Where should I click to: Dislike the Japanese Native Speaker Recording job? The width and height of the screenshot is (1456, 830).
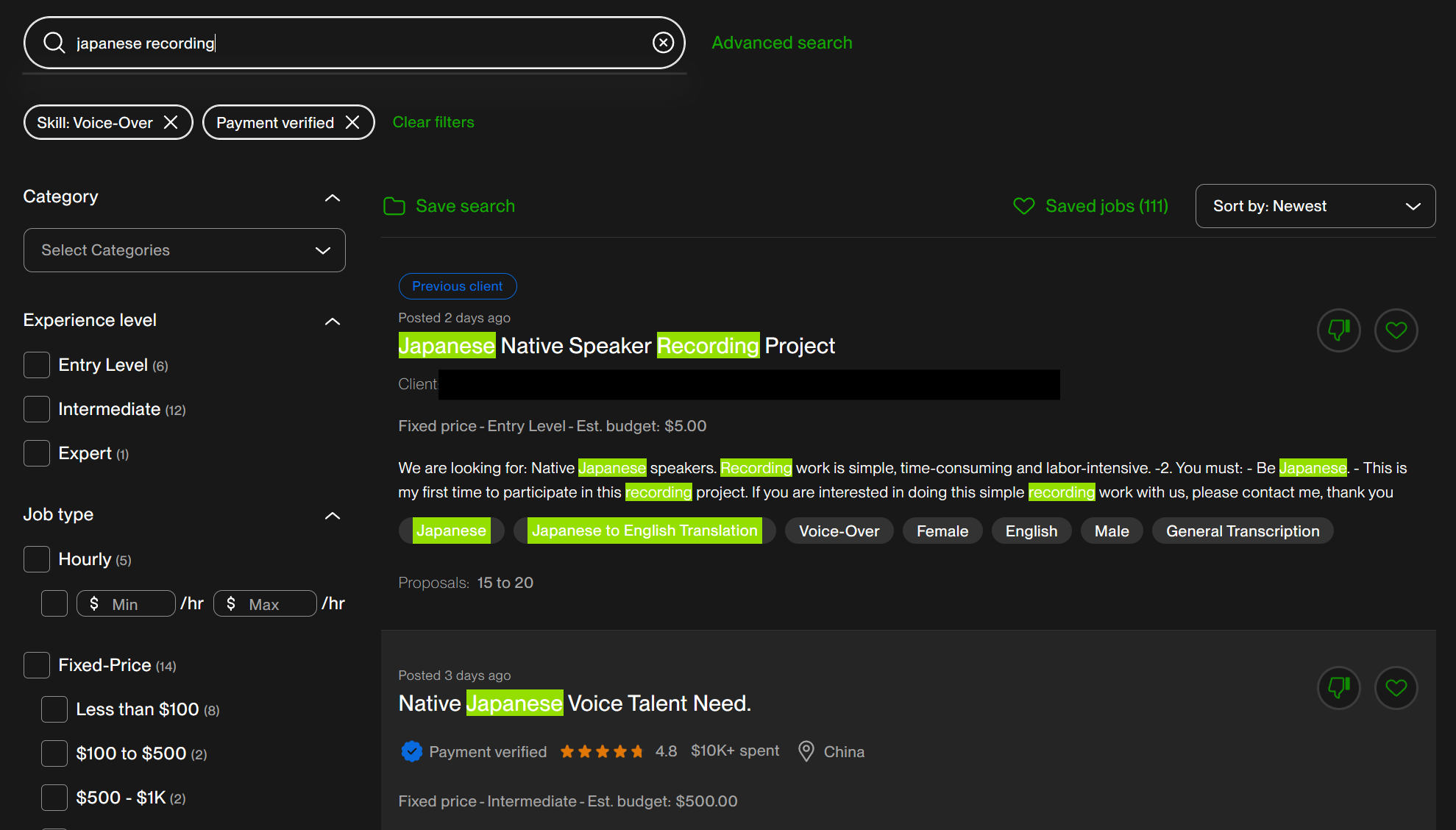1338,330
